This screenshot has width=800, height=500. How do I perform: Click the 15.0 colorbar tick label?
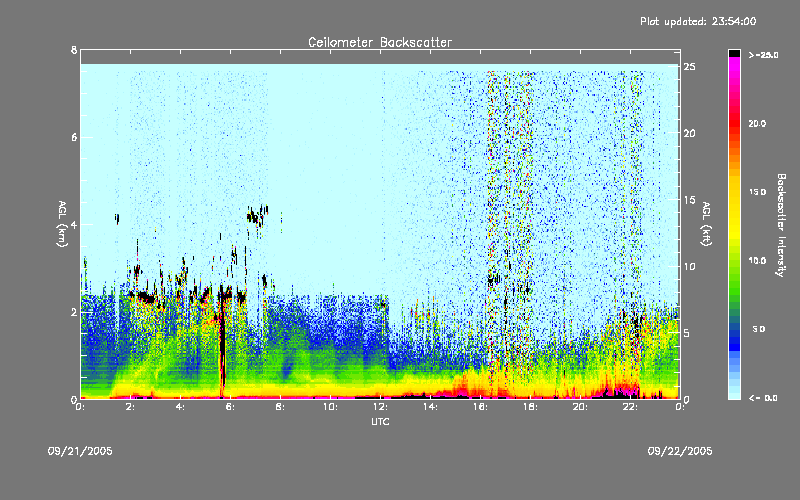tap(757, 192)
